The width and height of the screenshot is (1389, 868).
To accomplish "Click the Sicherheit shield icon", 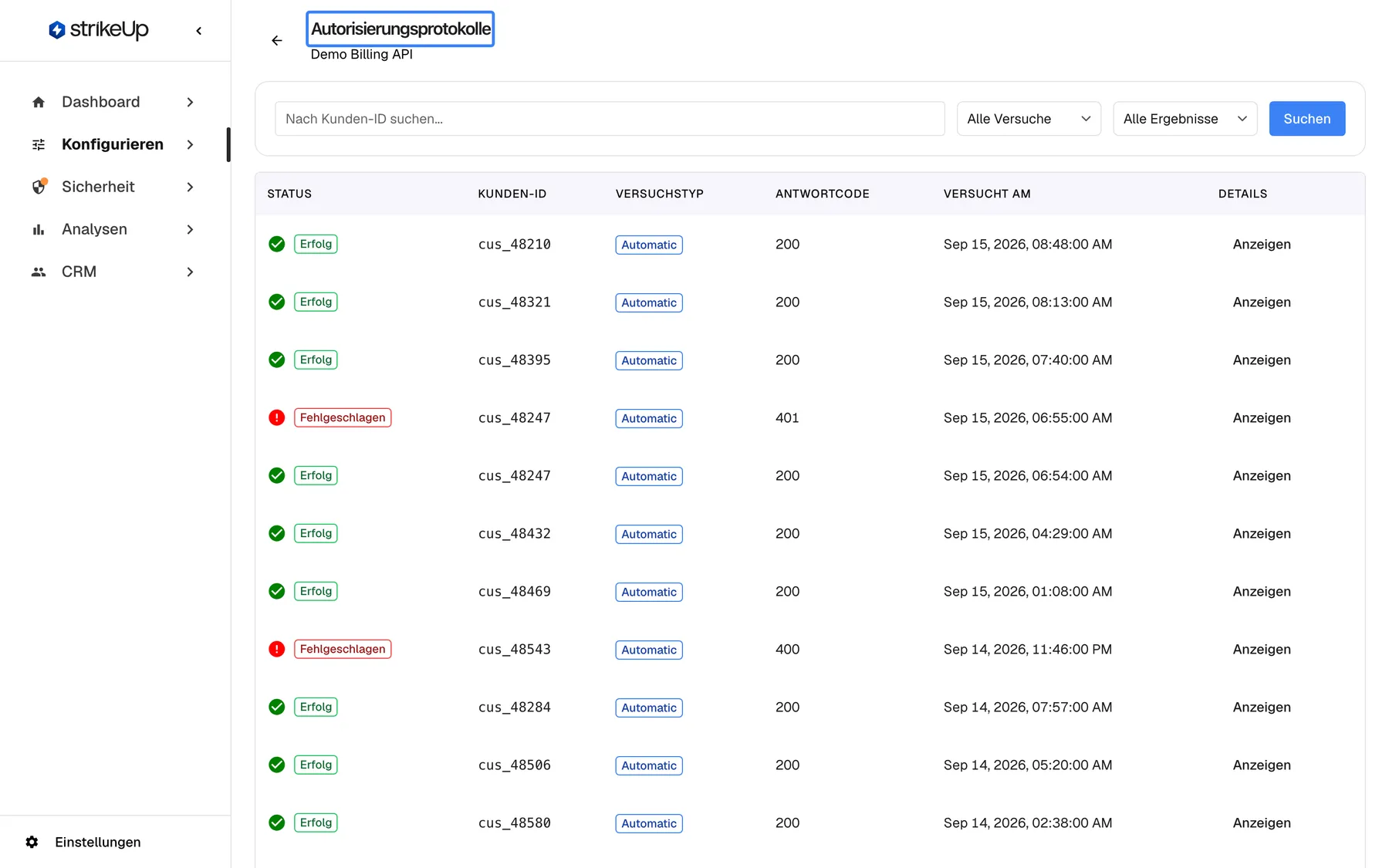I will [x=39, y=187].
